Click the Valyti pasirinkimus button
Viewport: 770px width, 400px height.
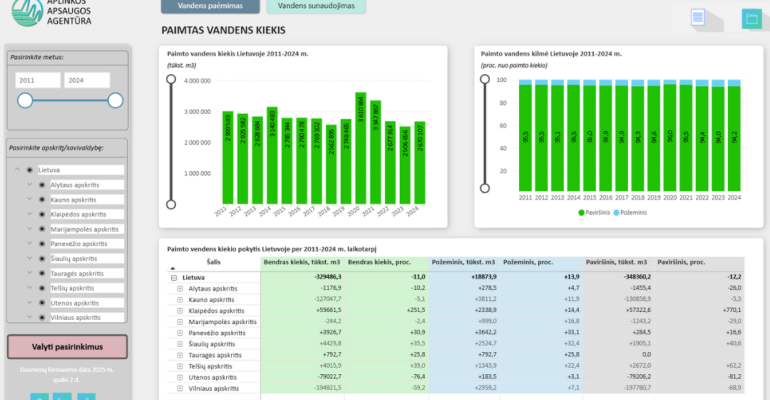(67, 347)
